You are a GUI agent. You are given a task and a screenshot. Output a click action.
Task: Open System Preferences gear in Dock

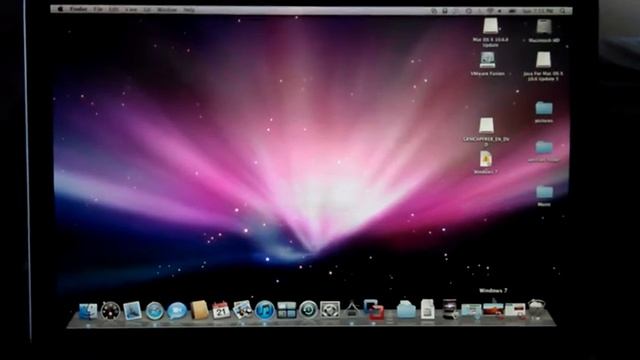330,310
